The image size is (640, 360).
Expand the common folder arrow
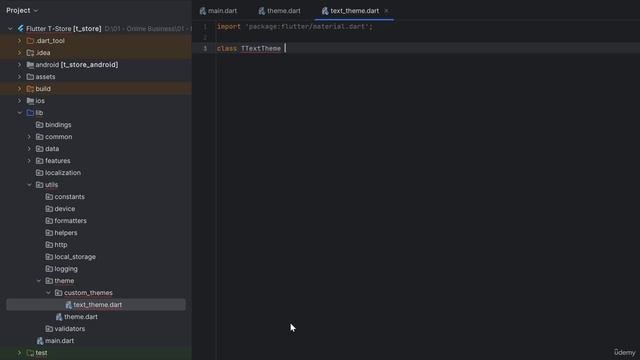29,137
